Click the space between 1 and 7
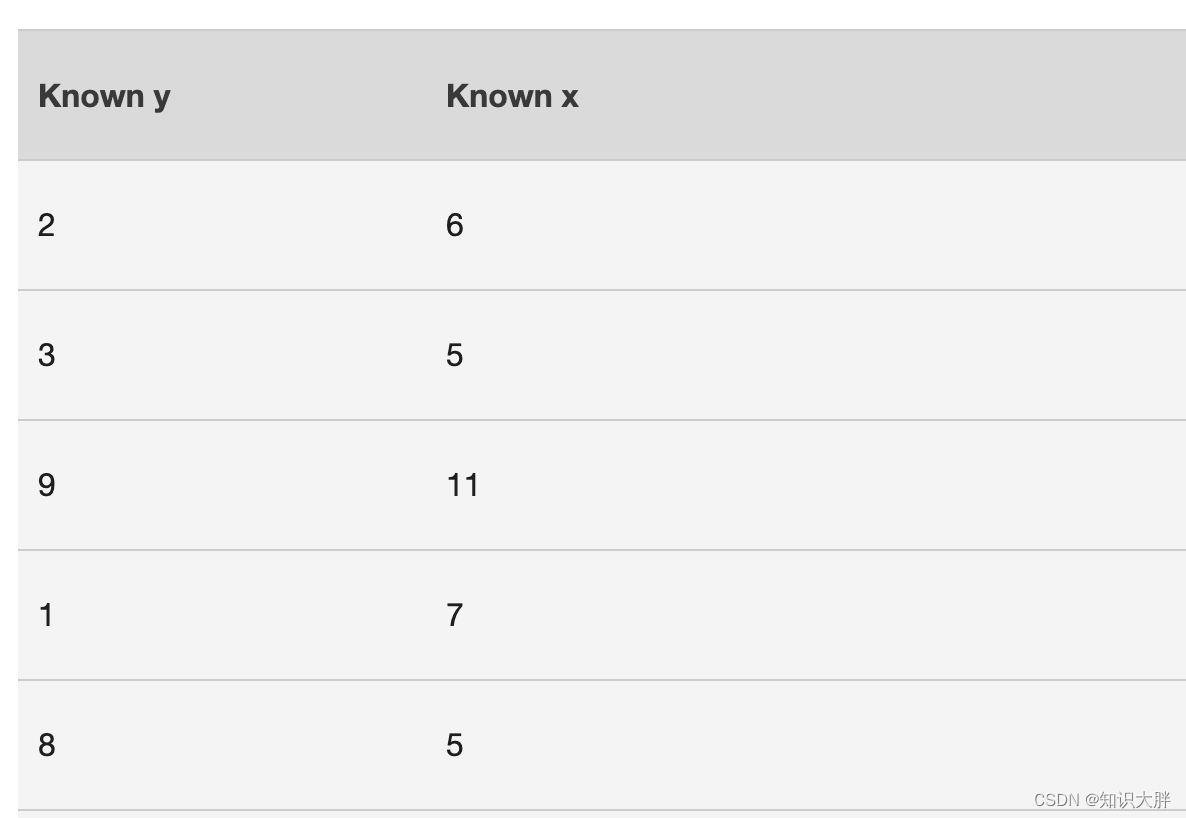This screenshot has width=1186, height=818. coord(250,615)
